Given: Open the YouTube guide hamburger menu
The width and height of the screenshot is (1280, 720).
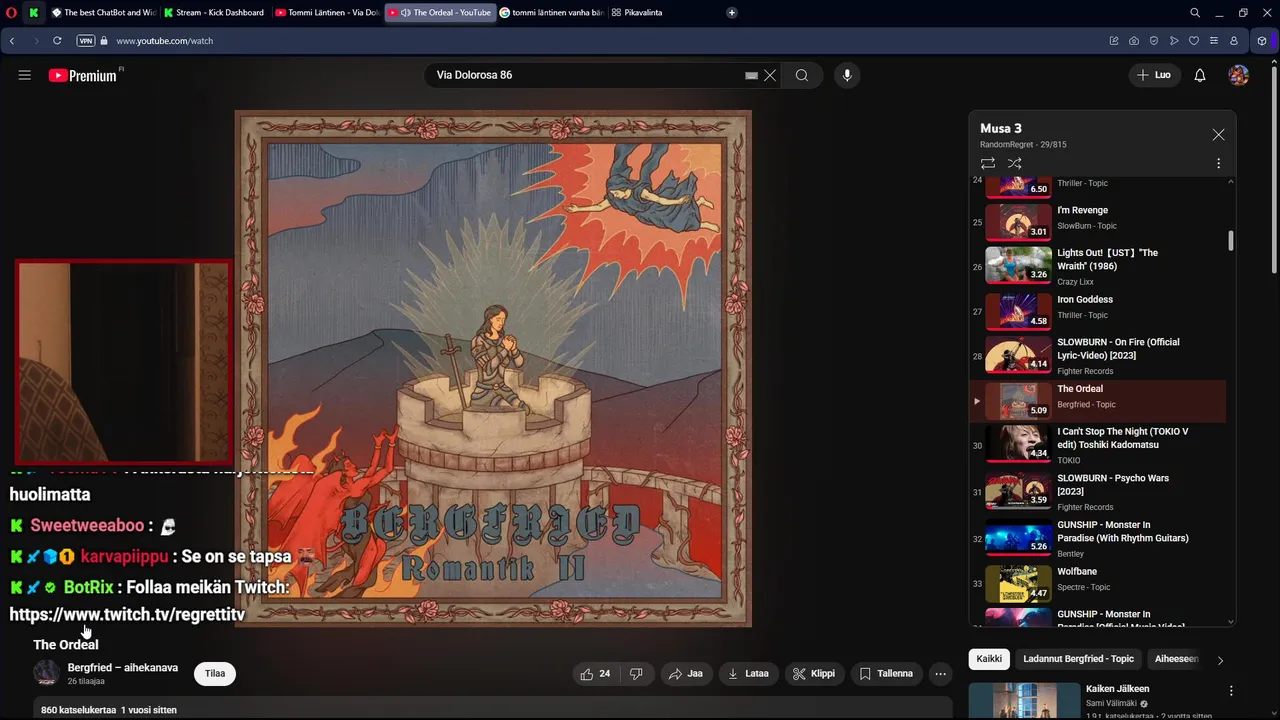Looking at the screenshot, I should pos(25,75).
